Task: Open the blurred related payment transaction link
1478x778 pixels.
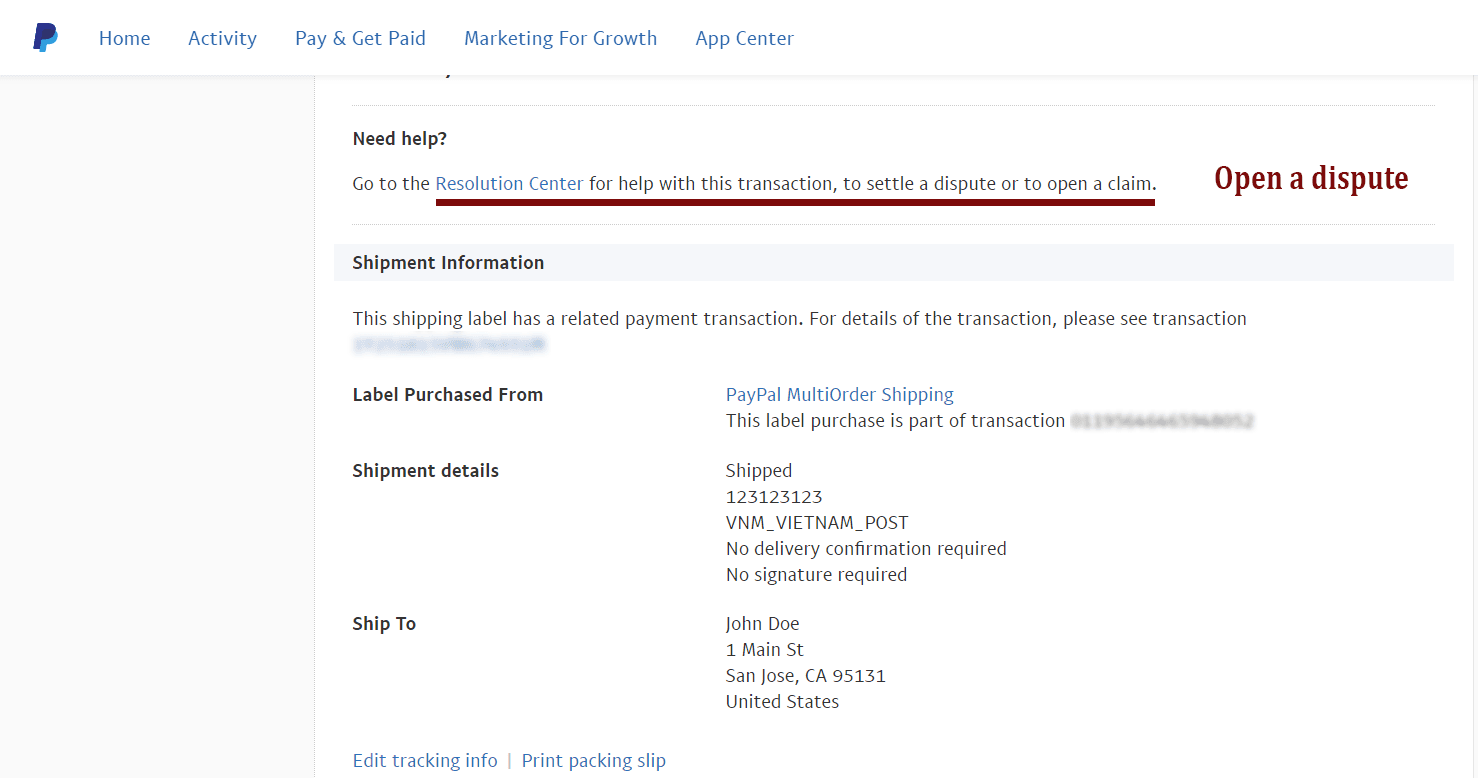Action: (x=449, y=345)
